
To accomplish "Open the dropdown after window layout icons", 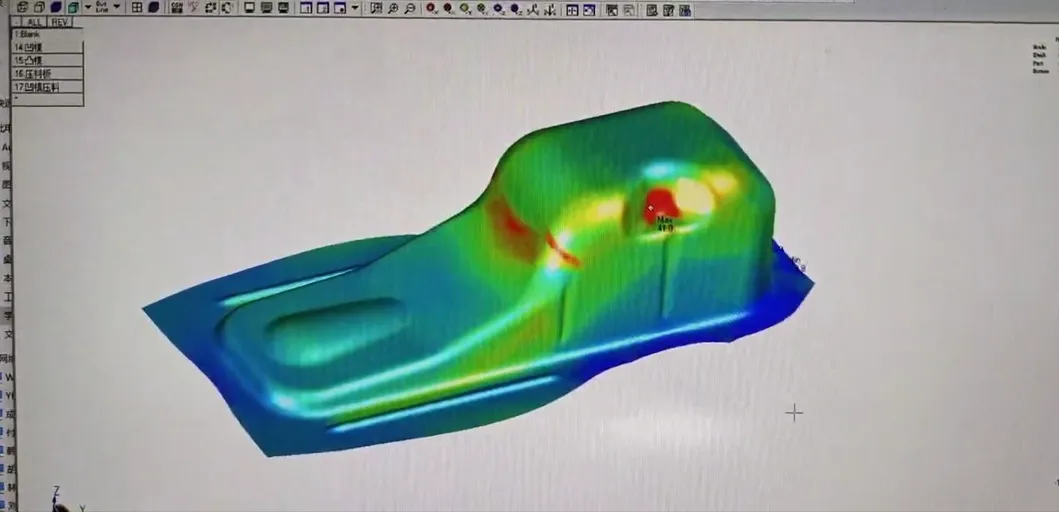I will tap(355, 7).
